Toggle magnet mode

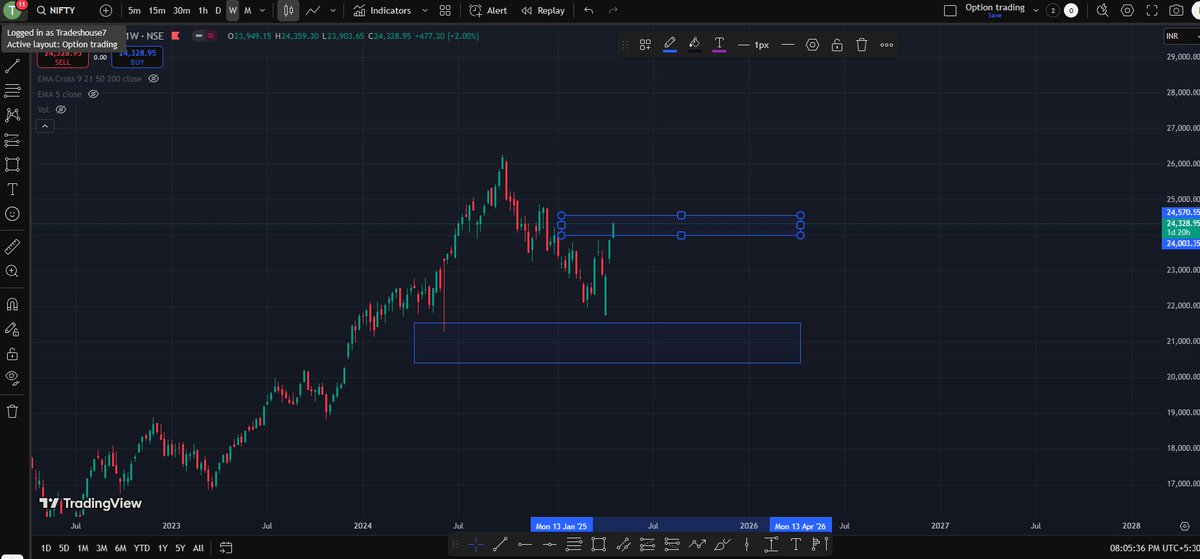(x=12, y=304)
